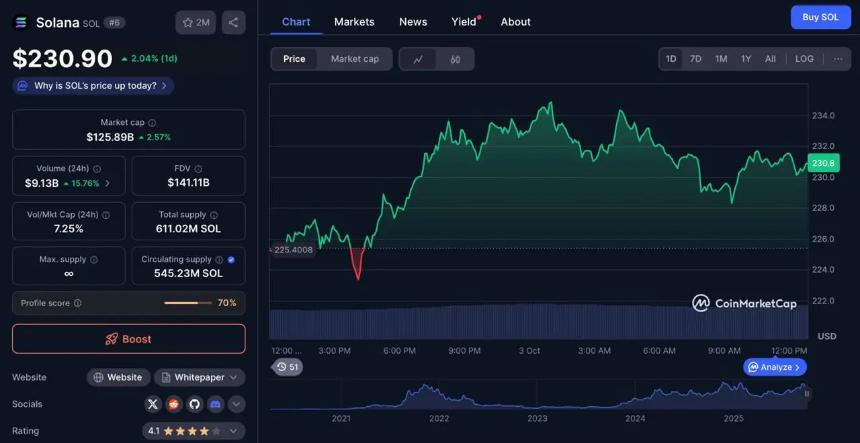Select the 7D time range
This screenshot has width=860, height=443.
click(695, 59)
